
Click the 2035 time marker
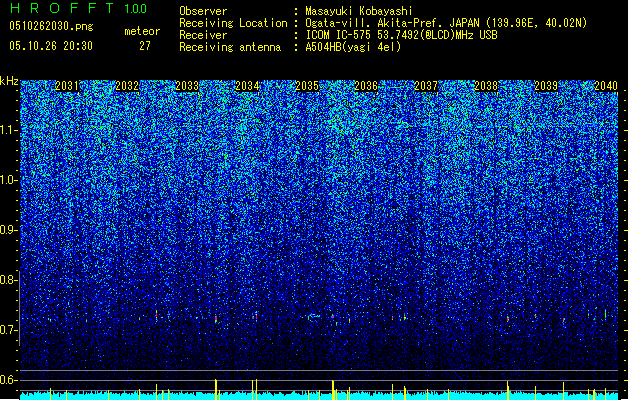[307, 86]
